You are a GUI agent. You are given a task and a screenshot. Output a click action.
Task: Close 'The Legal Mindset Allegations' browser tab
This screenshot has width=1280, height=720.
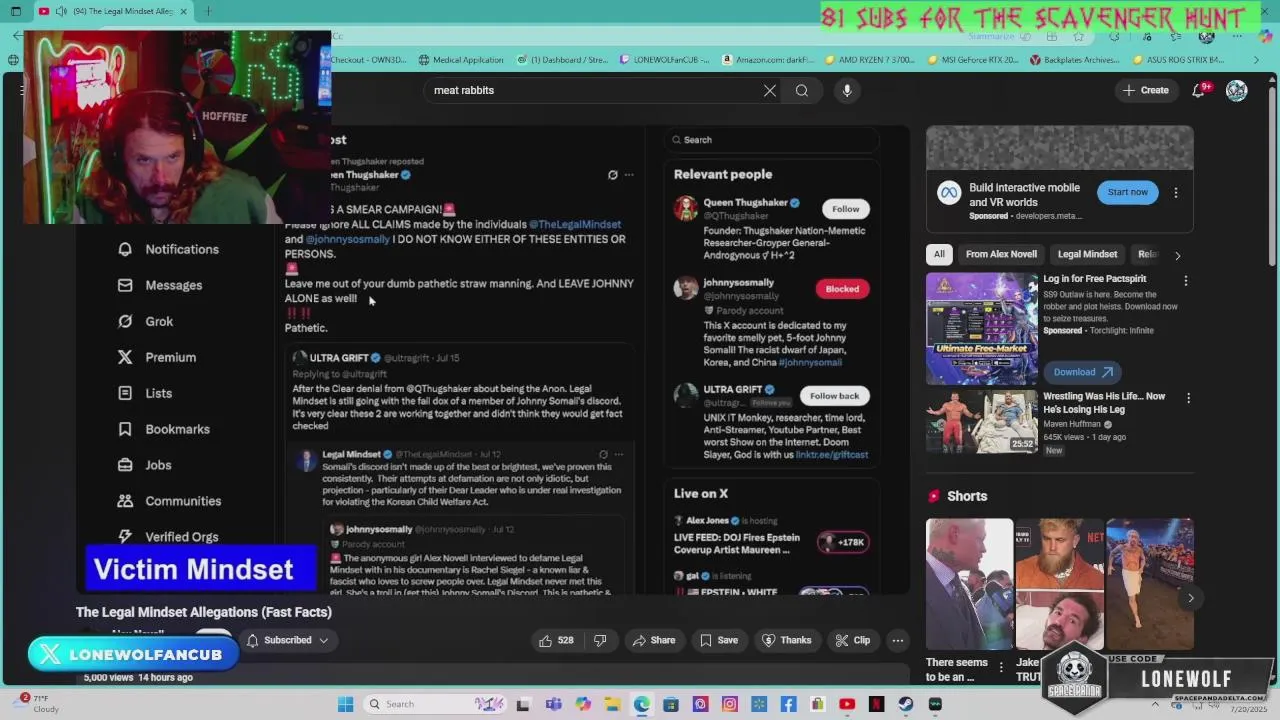click(x=183, y=11)
